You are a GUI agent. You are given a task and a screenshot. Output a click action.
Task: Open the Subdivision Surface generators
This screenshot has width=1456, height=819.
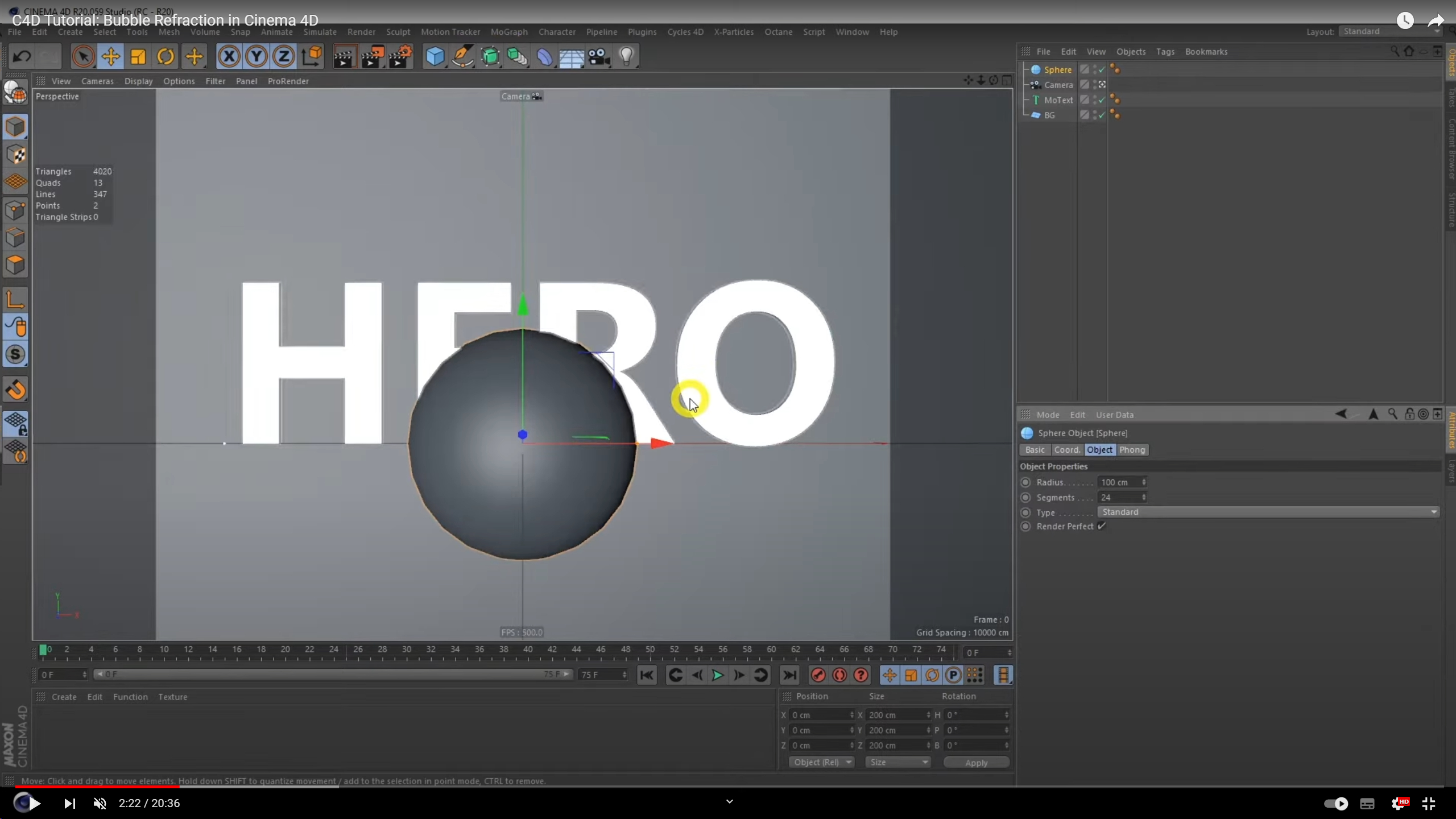(x=490, y=56)
